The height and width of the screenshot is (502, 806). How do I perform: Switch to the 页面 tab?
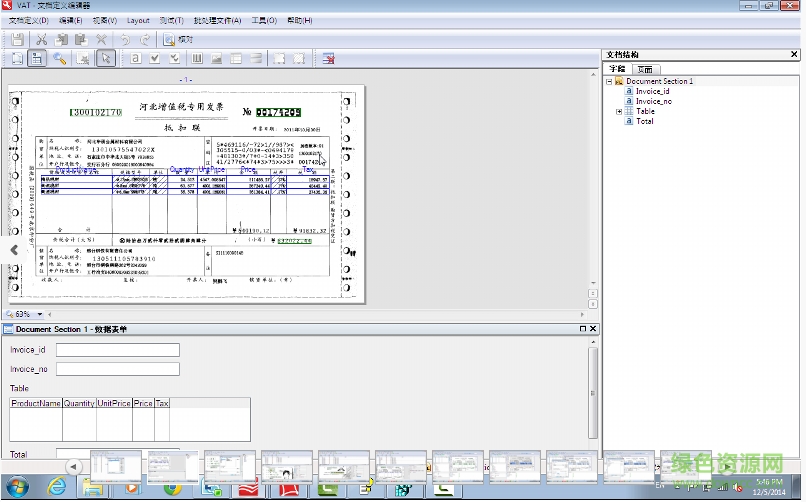(645, 69)
